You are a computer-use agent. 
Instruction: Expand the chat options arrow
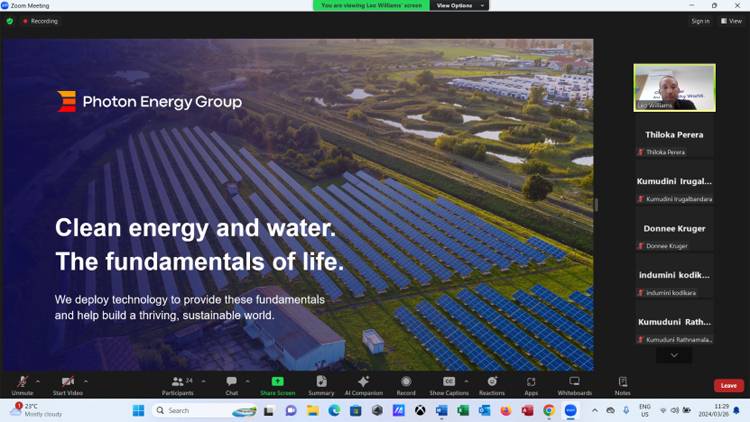pos(247,381)
